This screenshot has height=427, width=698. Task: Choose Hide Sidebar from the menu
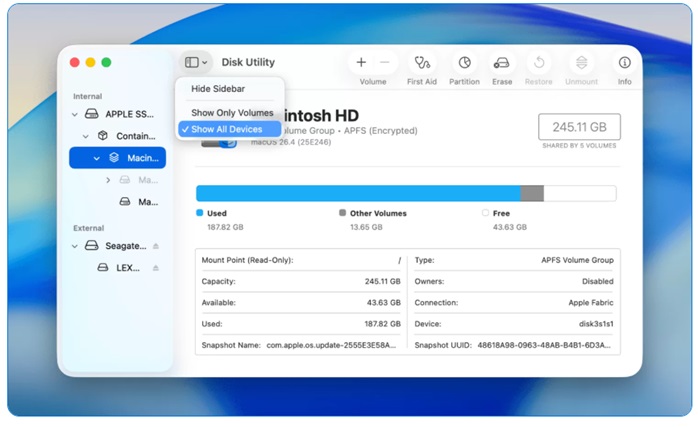point(218,89)
